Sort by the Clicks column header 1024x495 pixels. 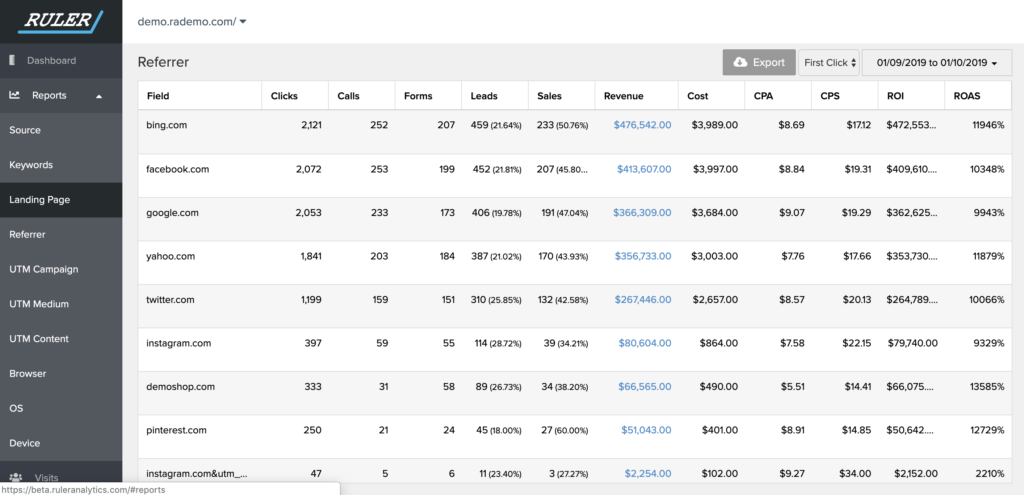(x=295, y=95)
